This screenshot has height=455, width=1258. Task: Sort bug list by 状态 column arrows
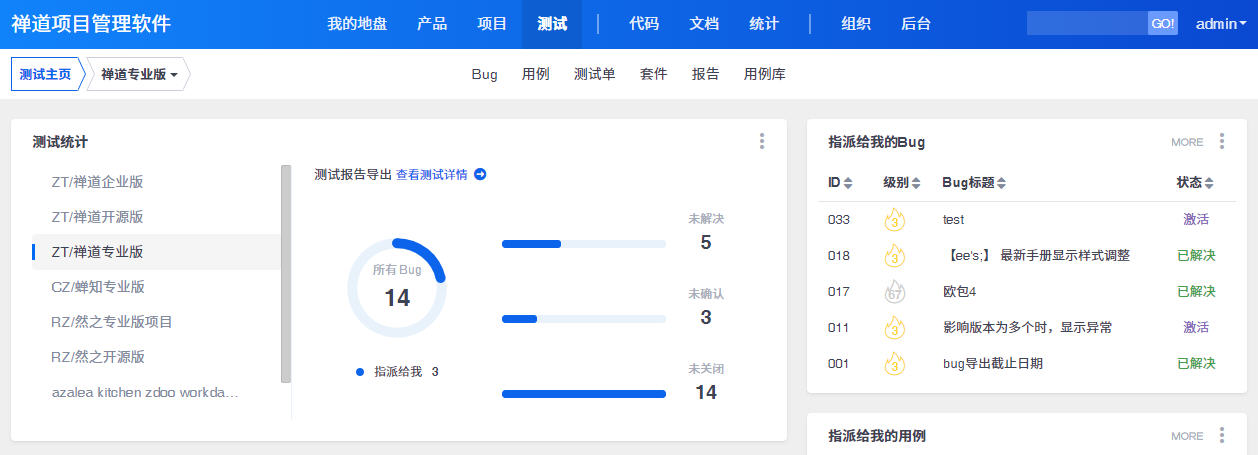[x=1208, y=183]
